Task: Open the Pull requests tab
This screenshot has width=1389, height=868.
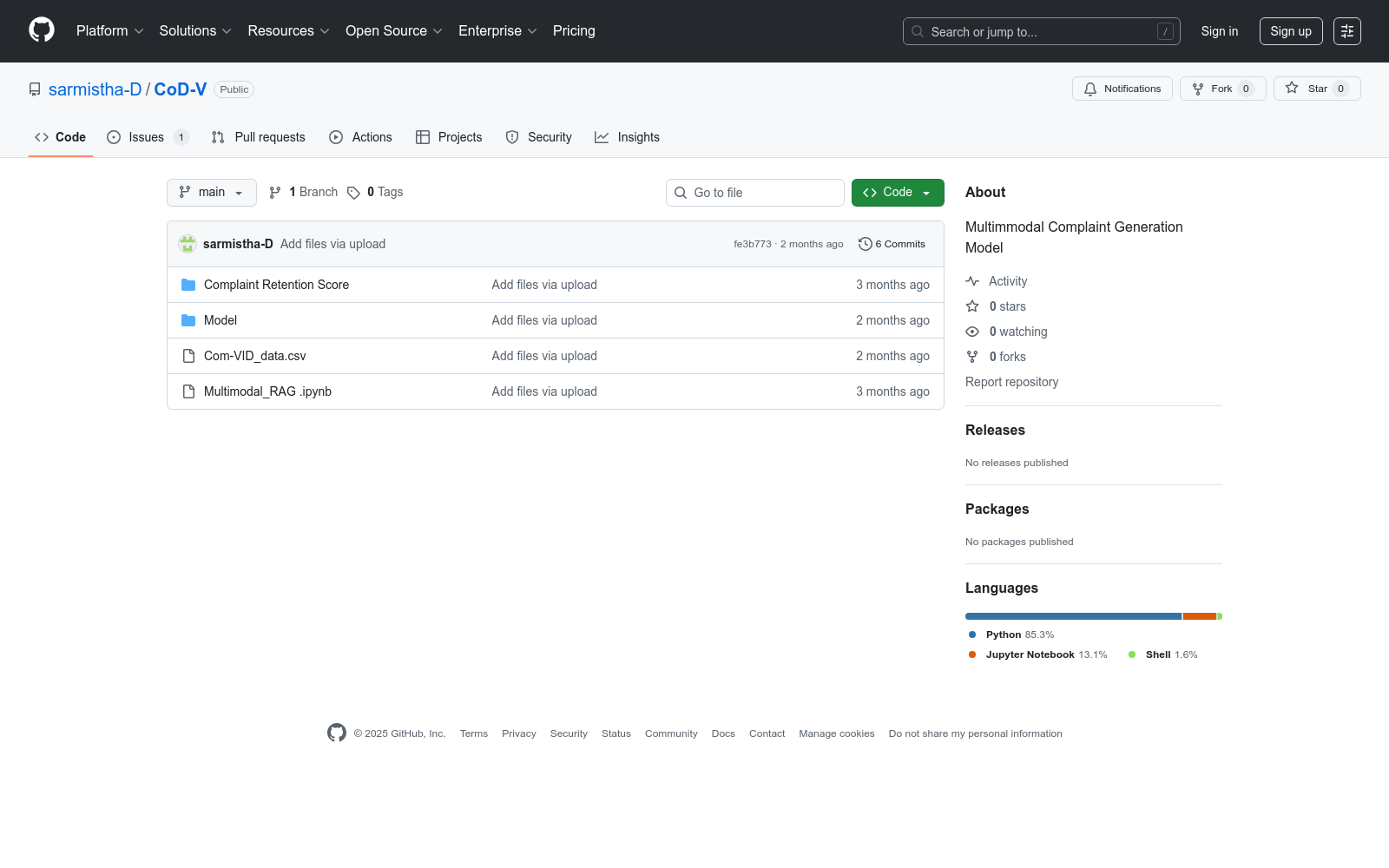Action: tap(258, 137)
